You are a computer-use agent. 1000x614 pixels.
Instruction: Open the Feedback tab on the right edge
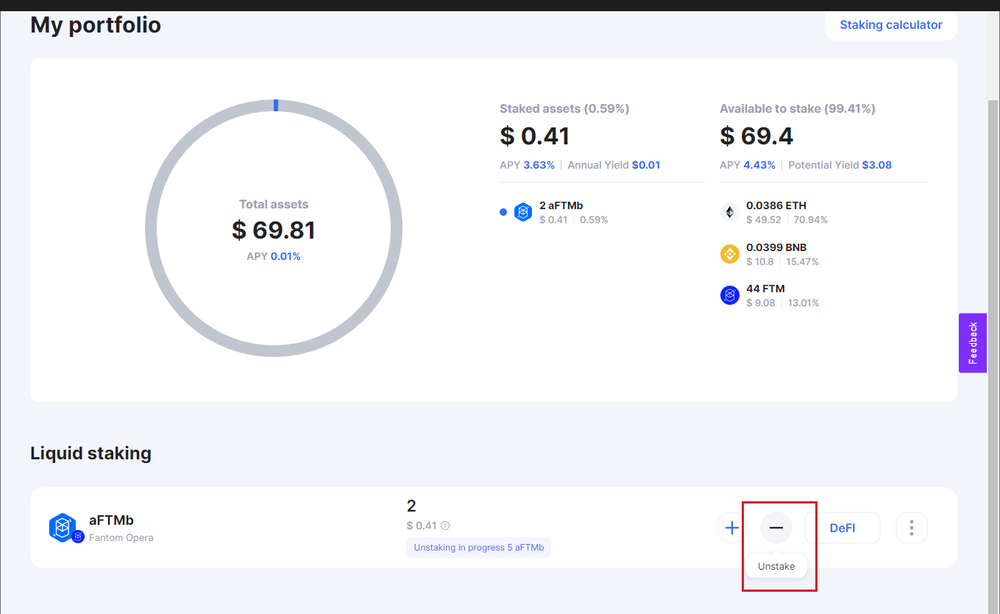point(972,343)
